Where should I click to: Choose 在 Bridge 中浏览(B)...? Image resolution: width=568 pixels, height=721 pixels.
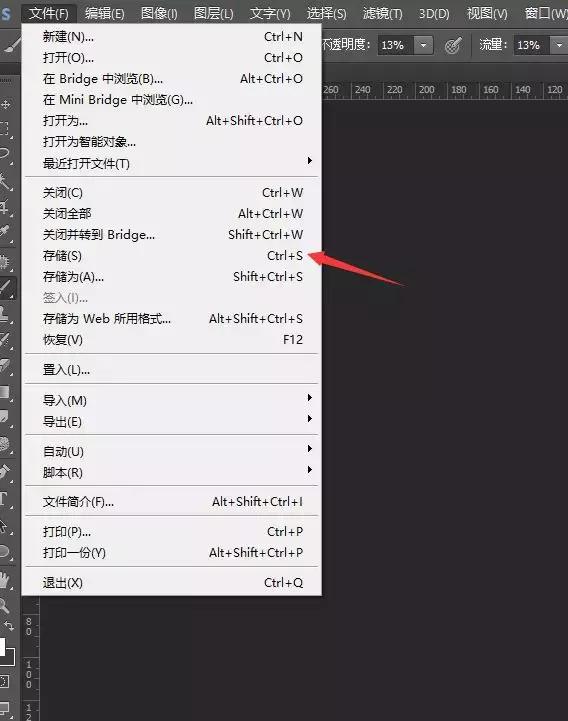(172, 79)
